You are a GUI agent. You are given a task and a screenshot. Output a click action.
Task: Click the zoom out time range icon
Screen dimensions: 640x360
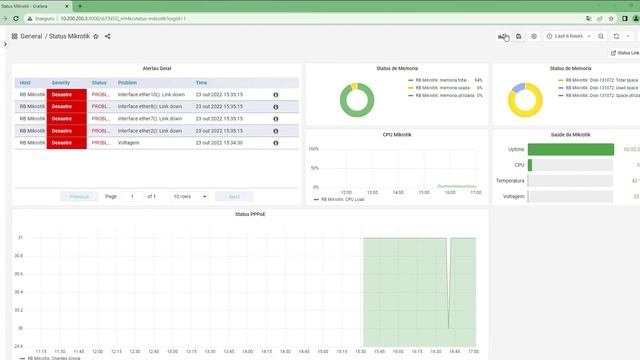(601, 36)
